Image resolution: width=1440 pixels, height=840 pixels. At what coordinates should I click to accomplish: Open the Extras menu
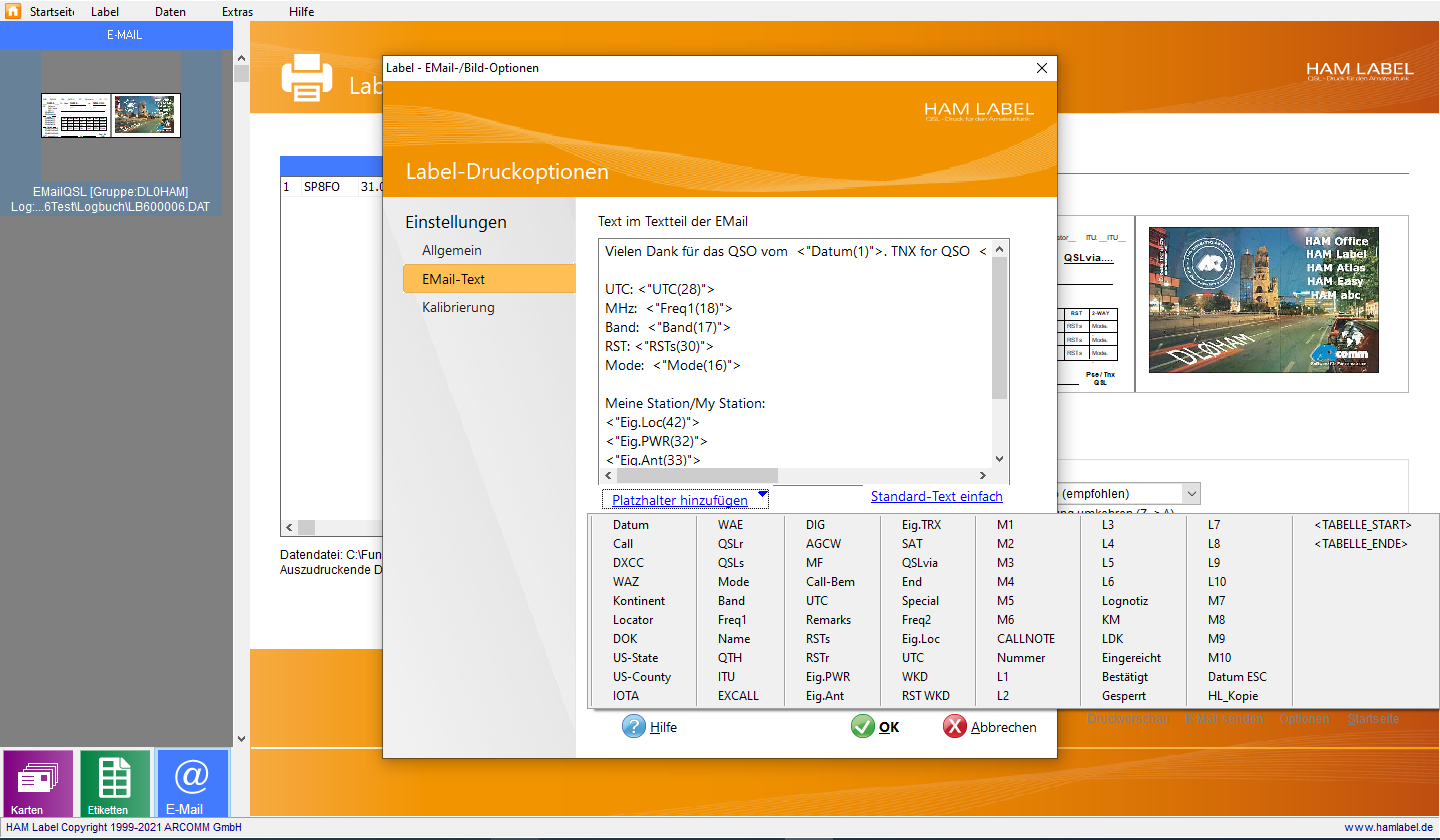tap(237, 12)
